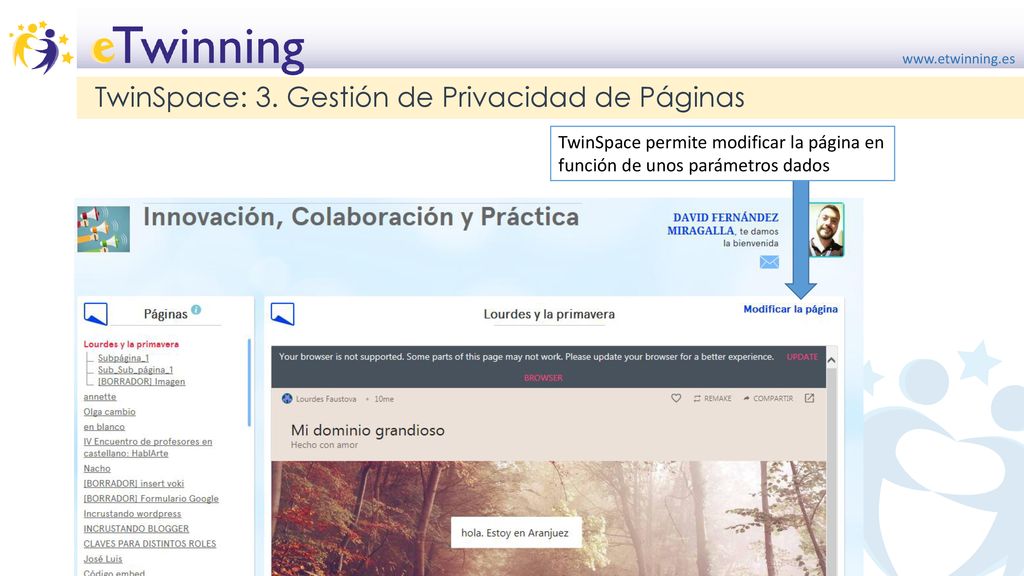Click the Páginas panel heading

165,314
